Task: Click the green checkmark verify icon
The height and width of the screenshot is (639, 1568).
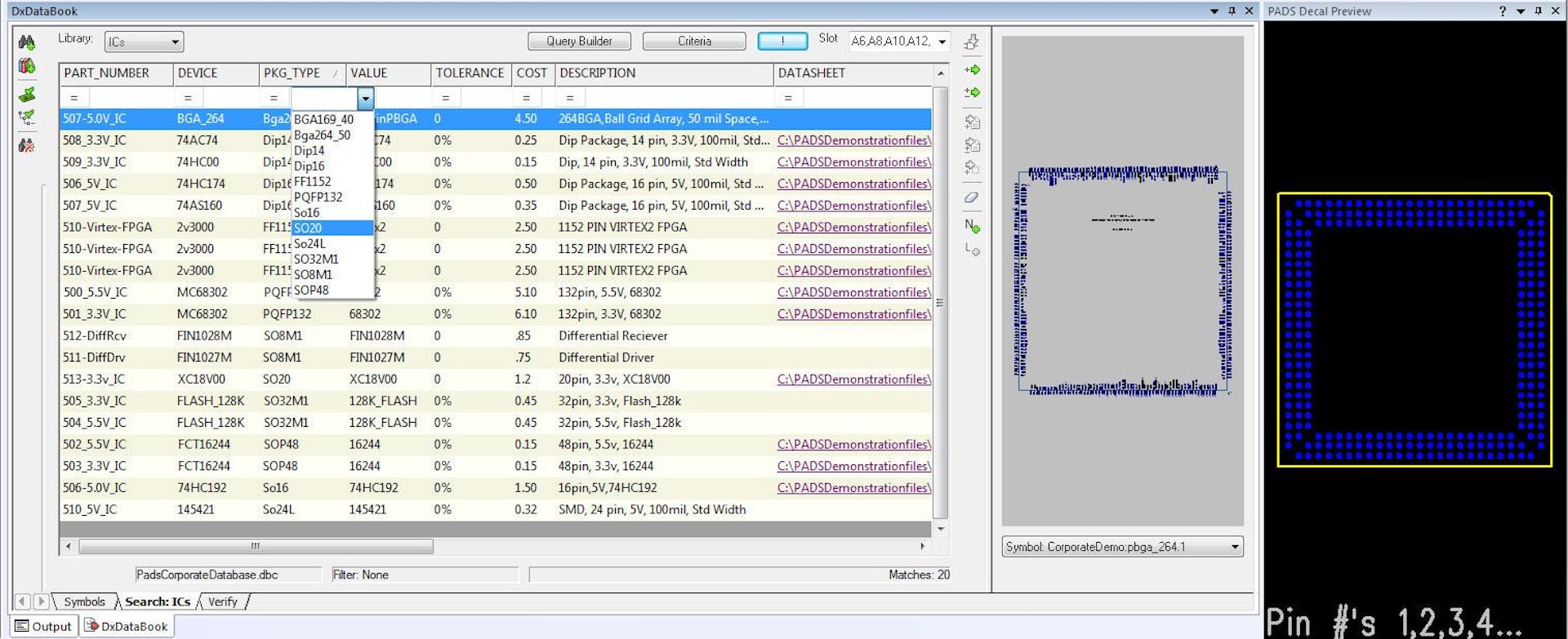Action: (26, 95)
